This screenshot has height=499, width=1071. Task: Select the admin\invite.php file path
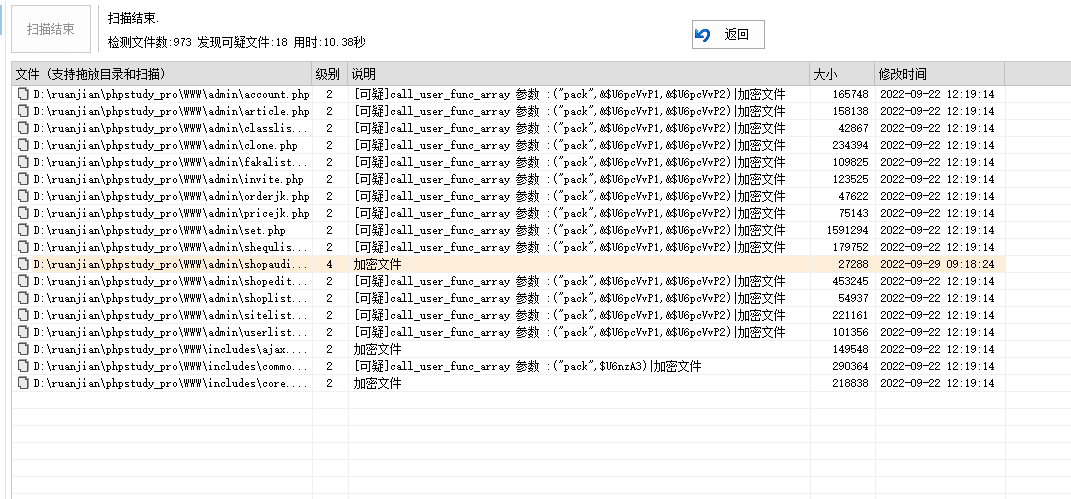(x=169, y=180)
